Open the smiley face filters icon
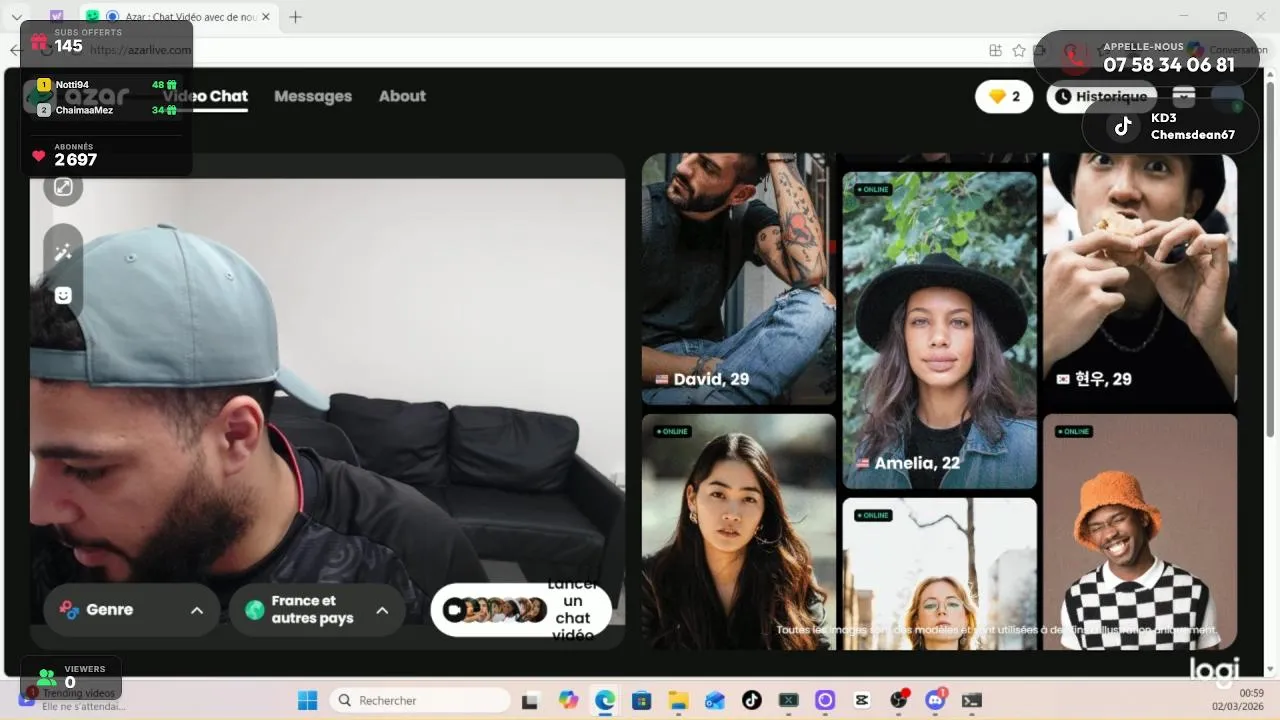 click(63, 295)
